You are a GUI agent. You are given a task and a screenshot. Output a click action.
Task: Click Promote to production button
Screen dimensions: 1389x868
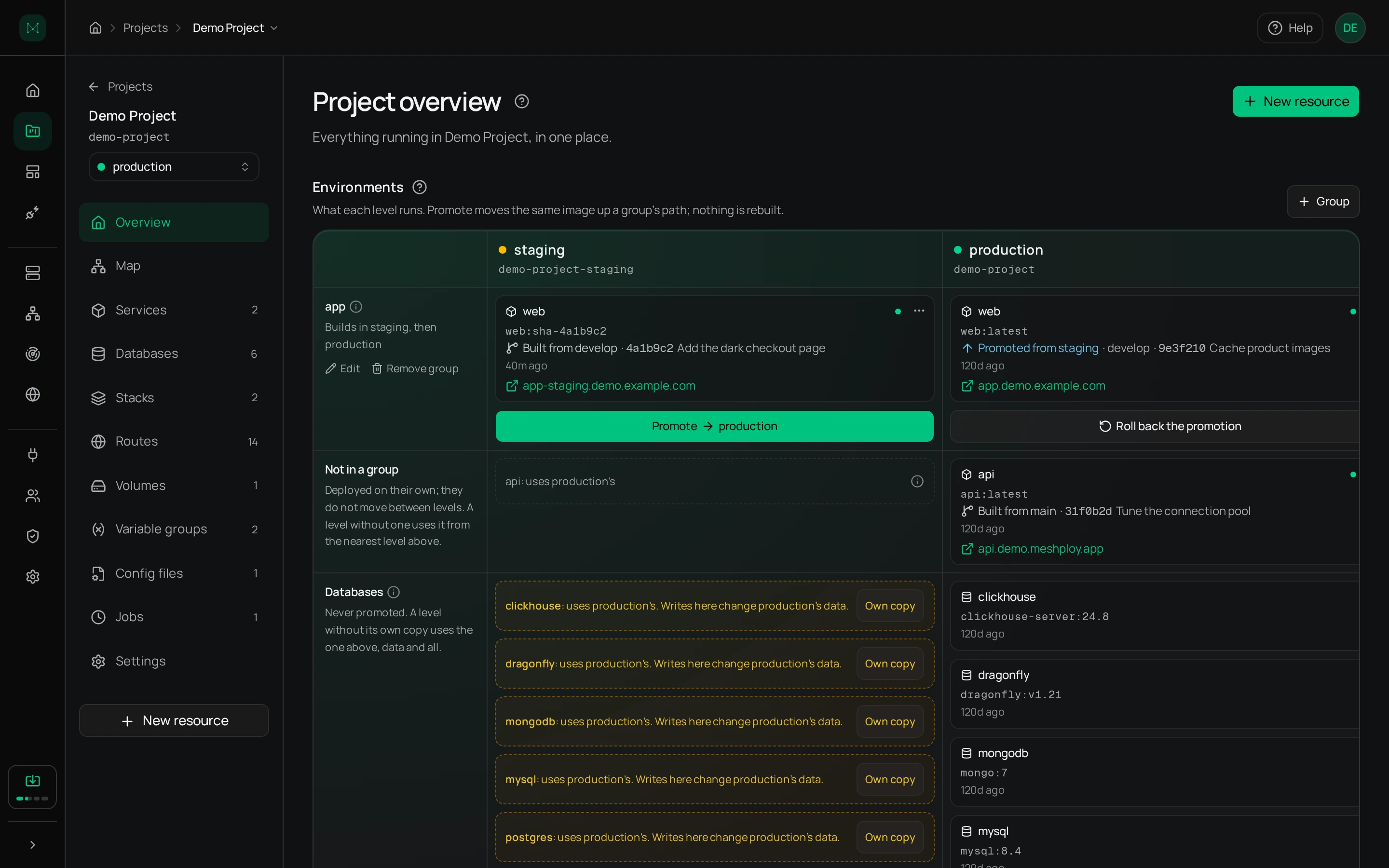pyautogui.click(x=714, y=426)
